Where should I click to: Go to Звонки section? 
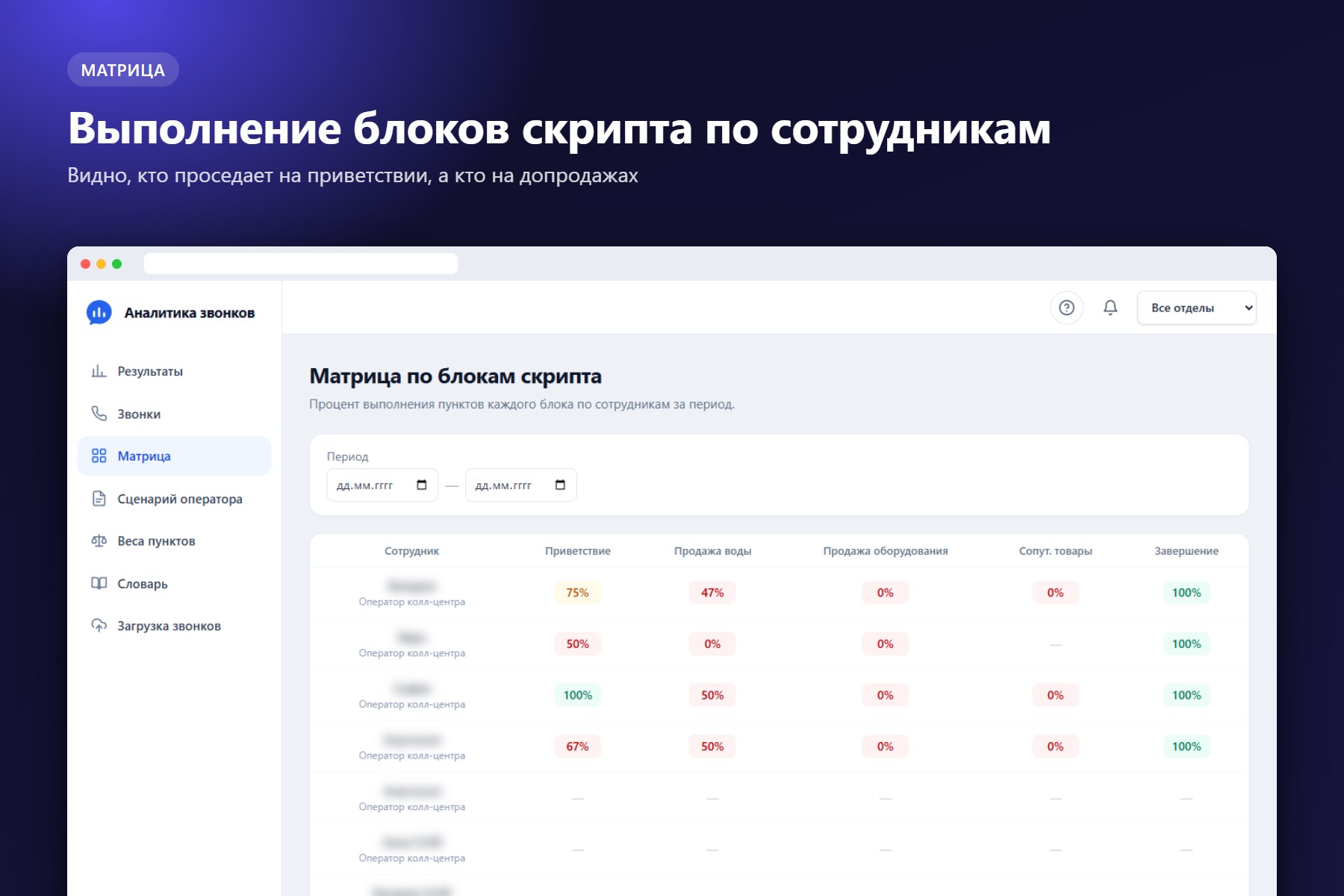[x=174, y=414]
